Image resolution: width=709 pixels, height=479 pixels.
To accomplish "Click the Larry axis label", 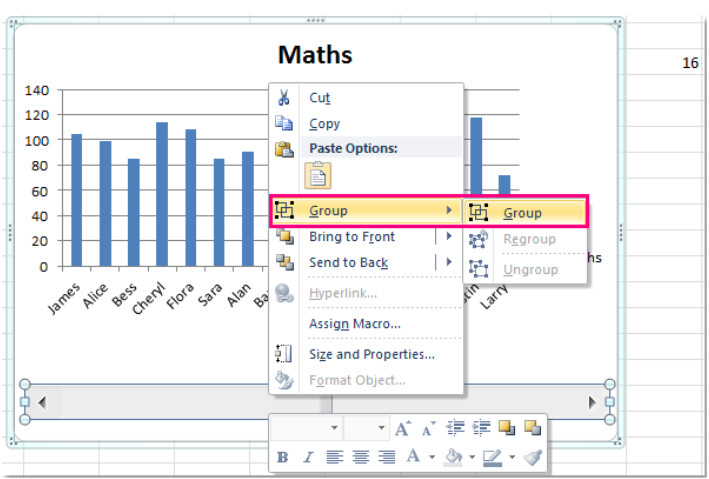I will (494, 296).
